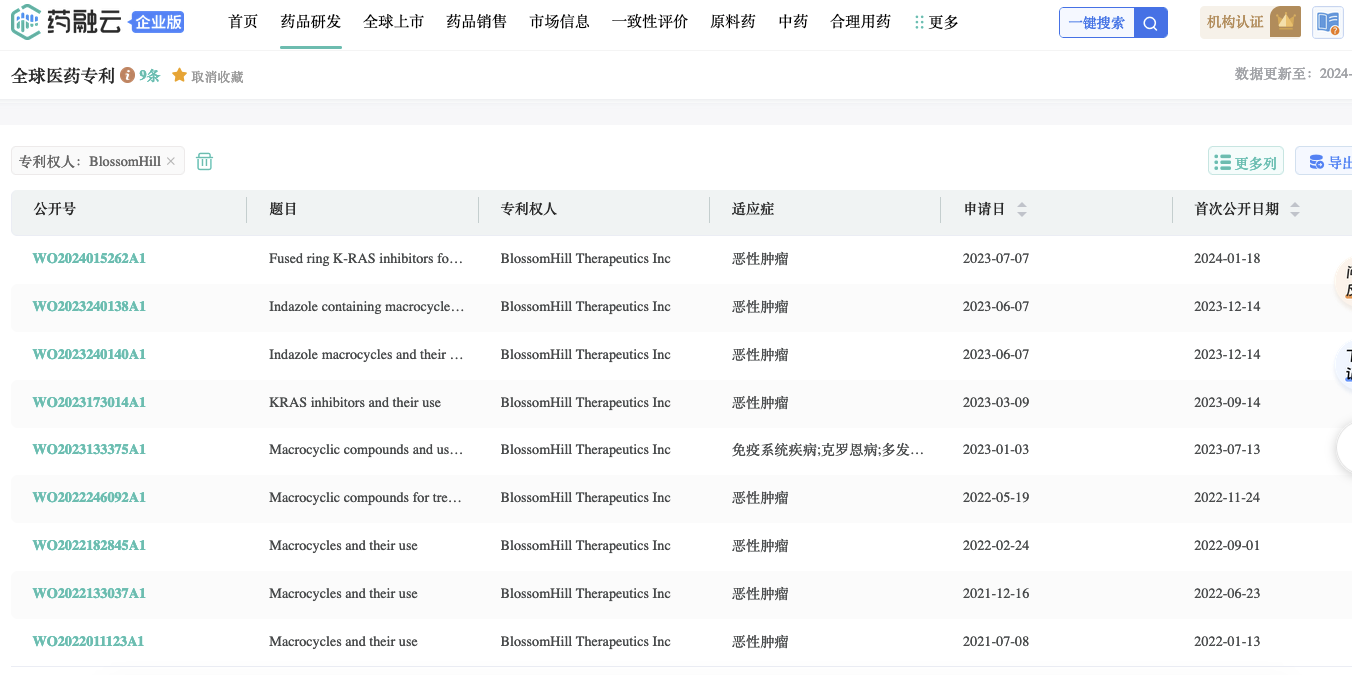
Task: Open patent WO2022182845A1
Action: pyautogui.click(x=89, y=545)
